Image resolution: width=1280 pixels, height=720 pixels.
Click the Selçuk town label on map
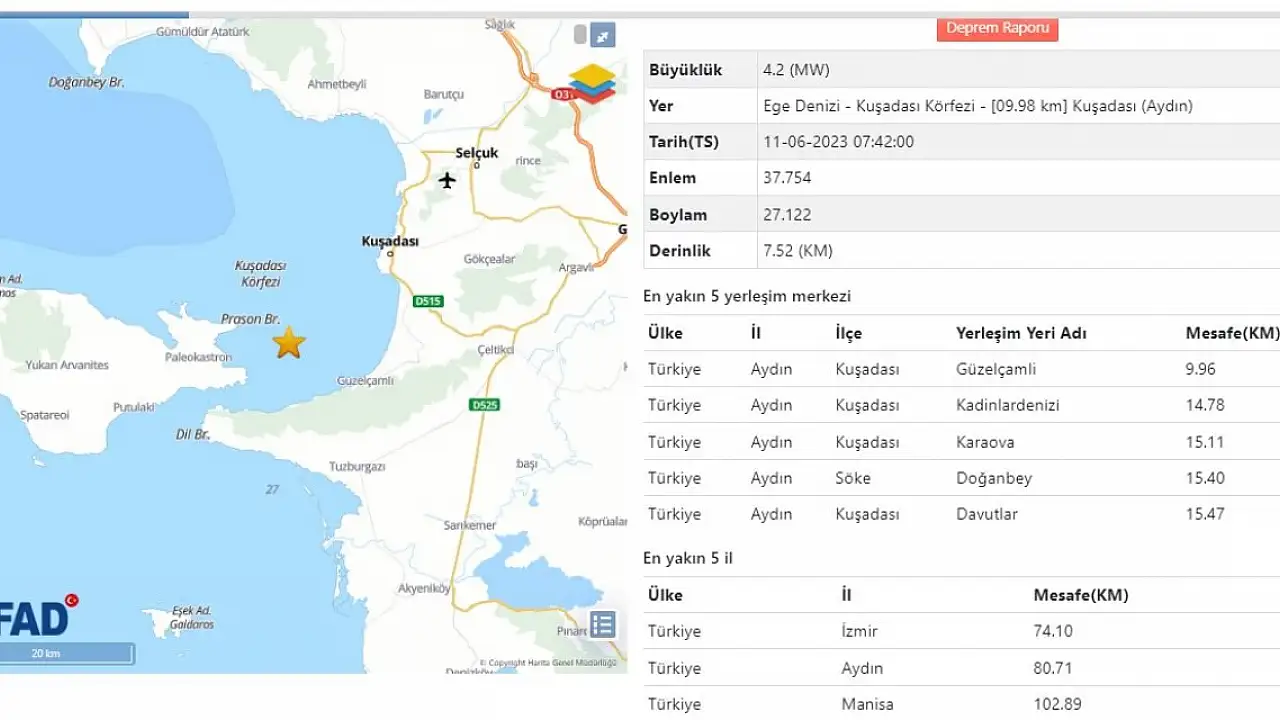click(x=476, y=153)
